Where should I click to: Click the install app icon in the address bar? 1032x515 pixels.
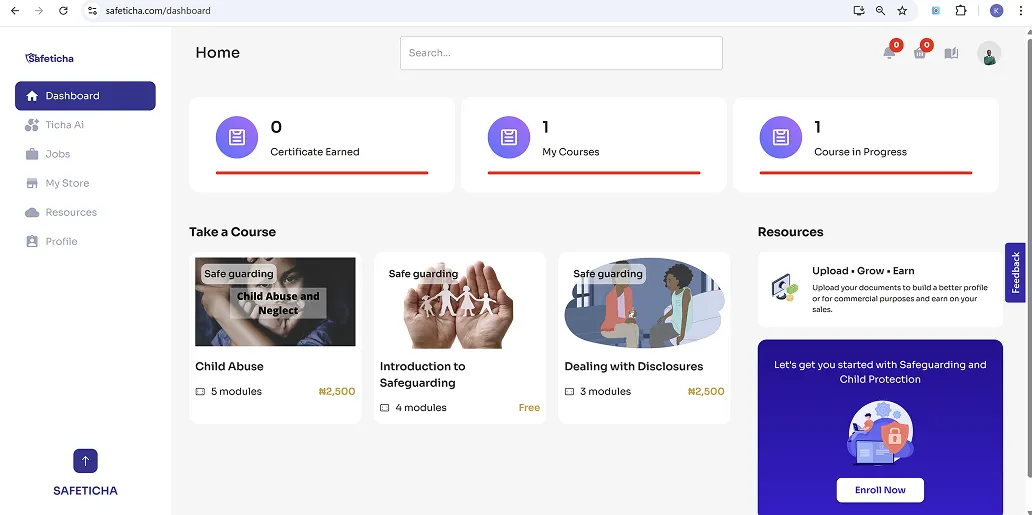[858, 11]
